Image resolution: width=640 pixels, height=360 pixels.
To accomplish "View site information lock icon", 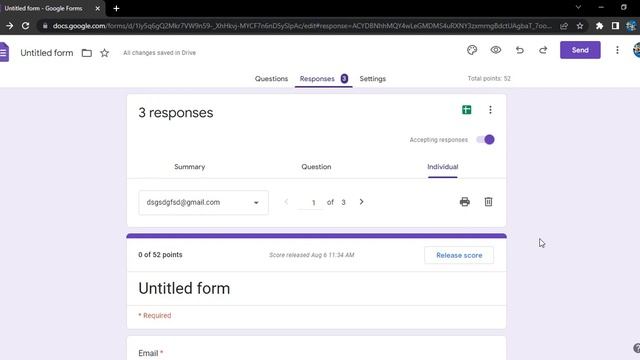I will (45, 26).
